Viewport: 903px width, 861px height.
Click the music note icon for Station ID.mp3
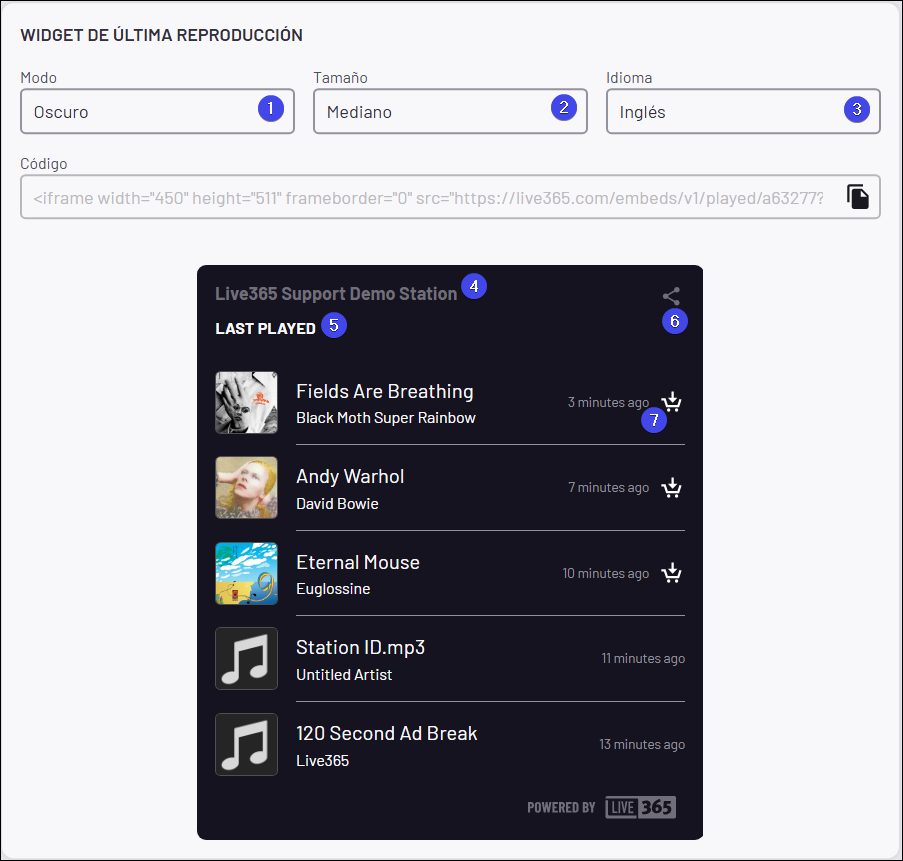[246, 658]
